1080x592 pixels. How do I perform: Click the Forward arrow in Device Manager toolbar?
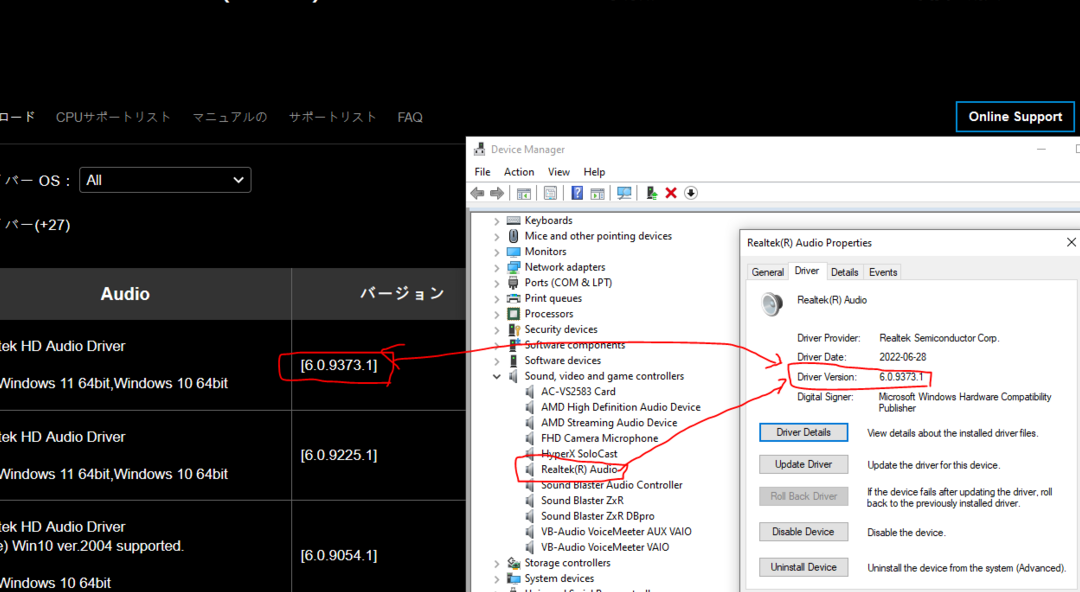tap(495, 193)
